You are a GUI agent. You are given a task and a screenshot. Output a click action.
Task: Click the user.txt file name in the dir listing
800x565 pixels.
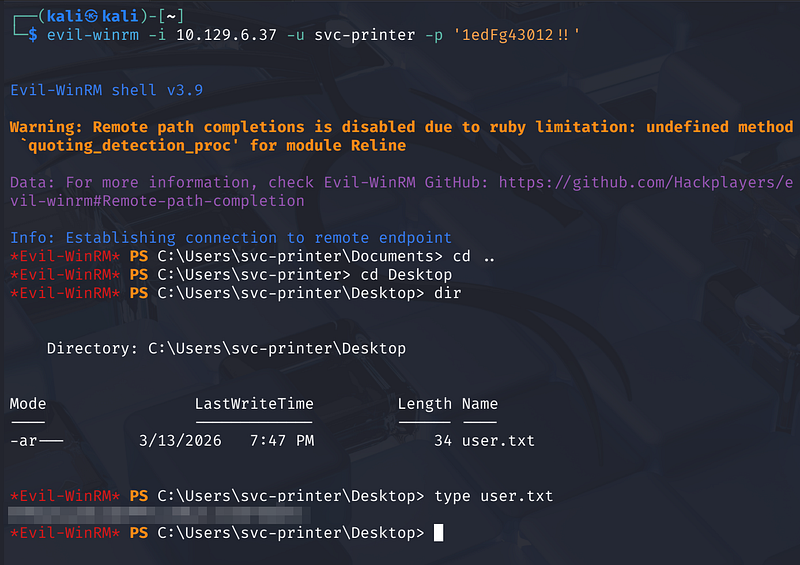498,440
